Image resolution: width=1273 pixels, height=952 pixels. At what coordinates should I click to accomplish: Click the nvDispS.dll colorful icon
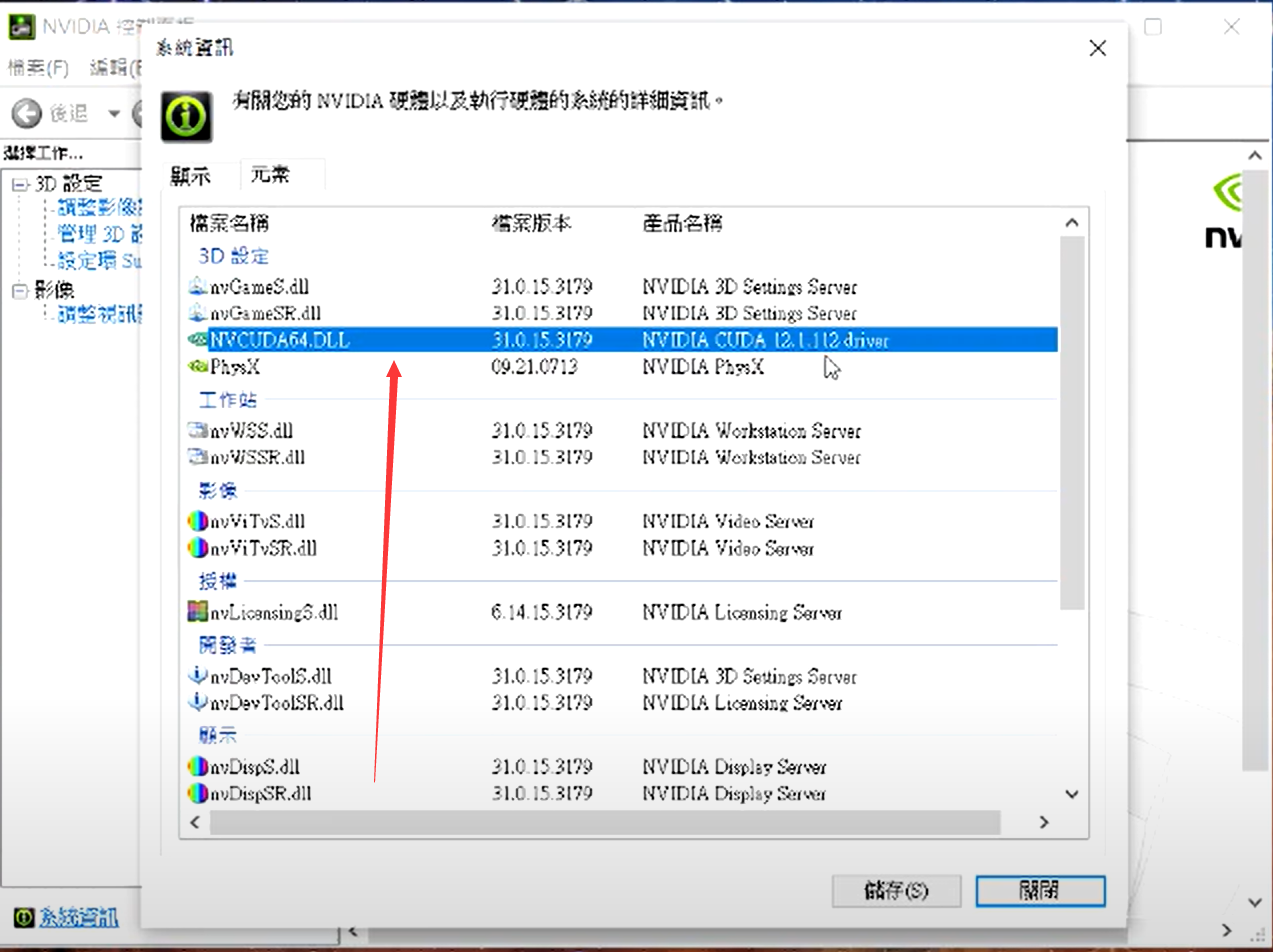[x=198, y=767]
